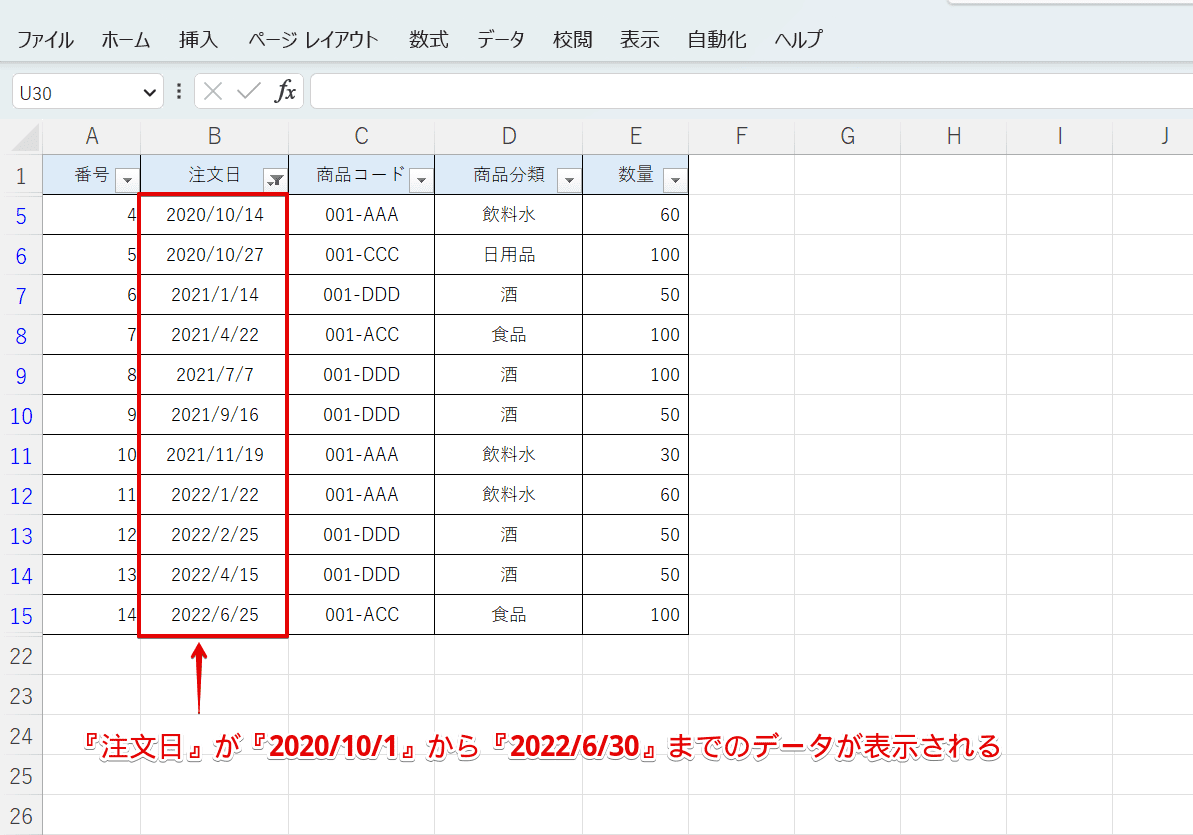This screenshot has width=1193, height=835.
Task: Select cell with date 2021/9/16
Action: pos(215,415)
